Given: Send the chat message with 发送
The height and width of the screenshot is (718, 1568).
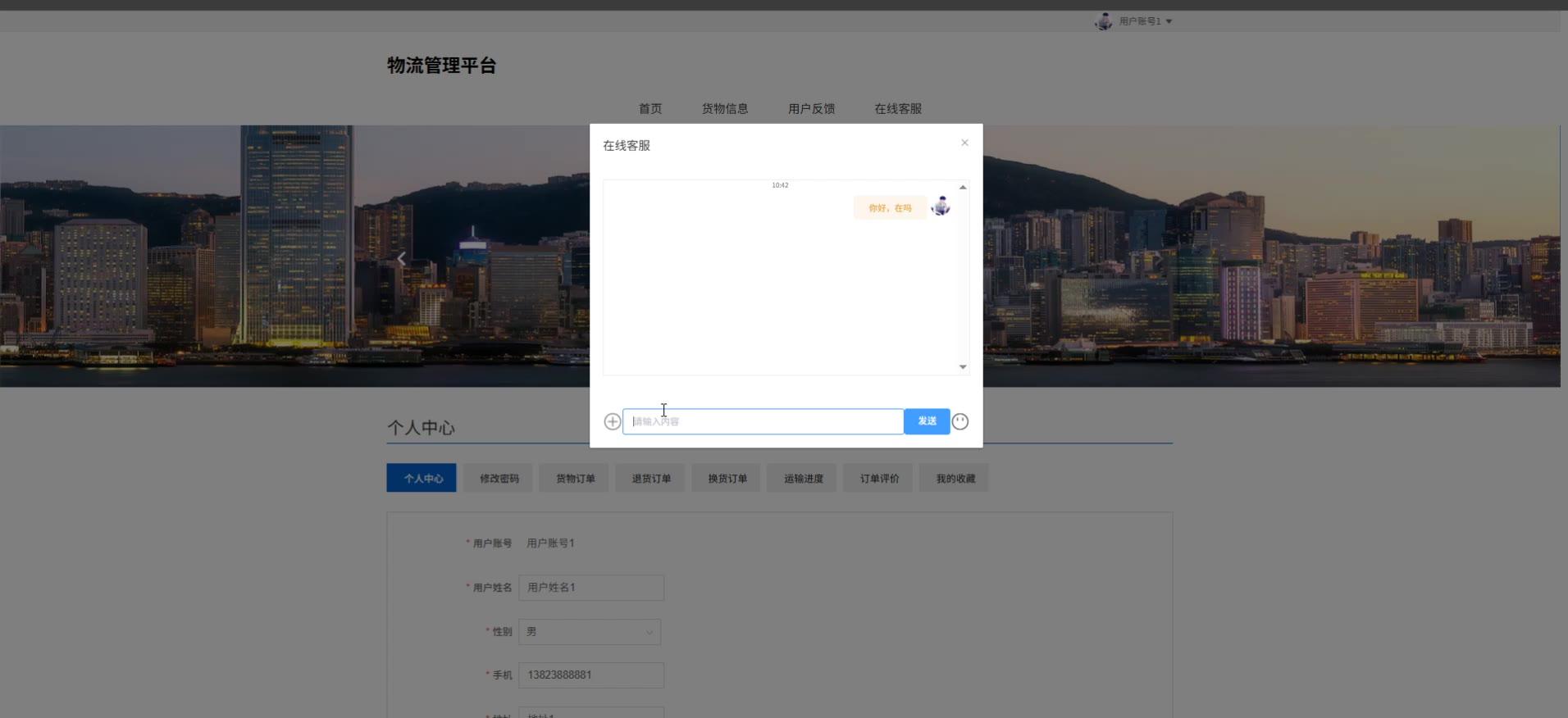Looking at the screenshot, I should coord(927,421).
